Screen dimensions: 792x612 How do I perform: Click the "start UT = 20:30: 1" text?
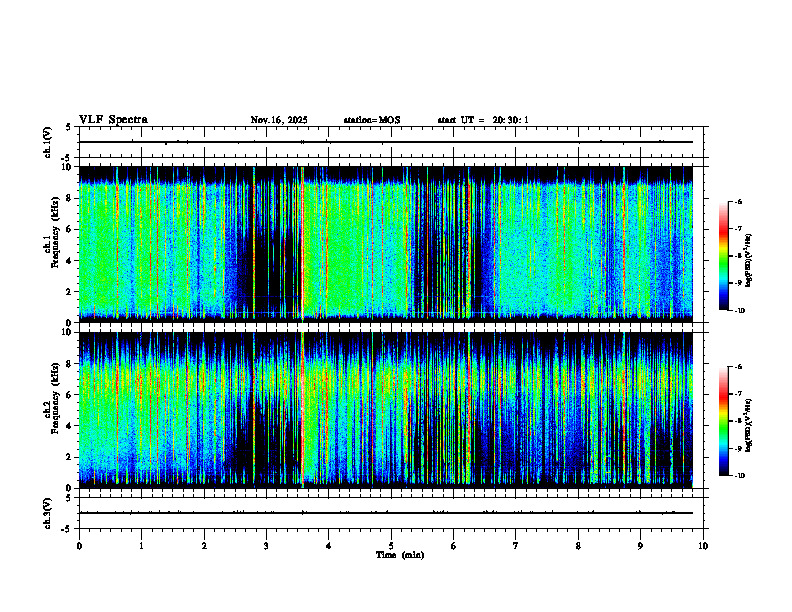coord(483,120)
